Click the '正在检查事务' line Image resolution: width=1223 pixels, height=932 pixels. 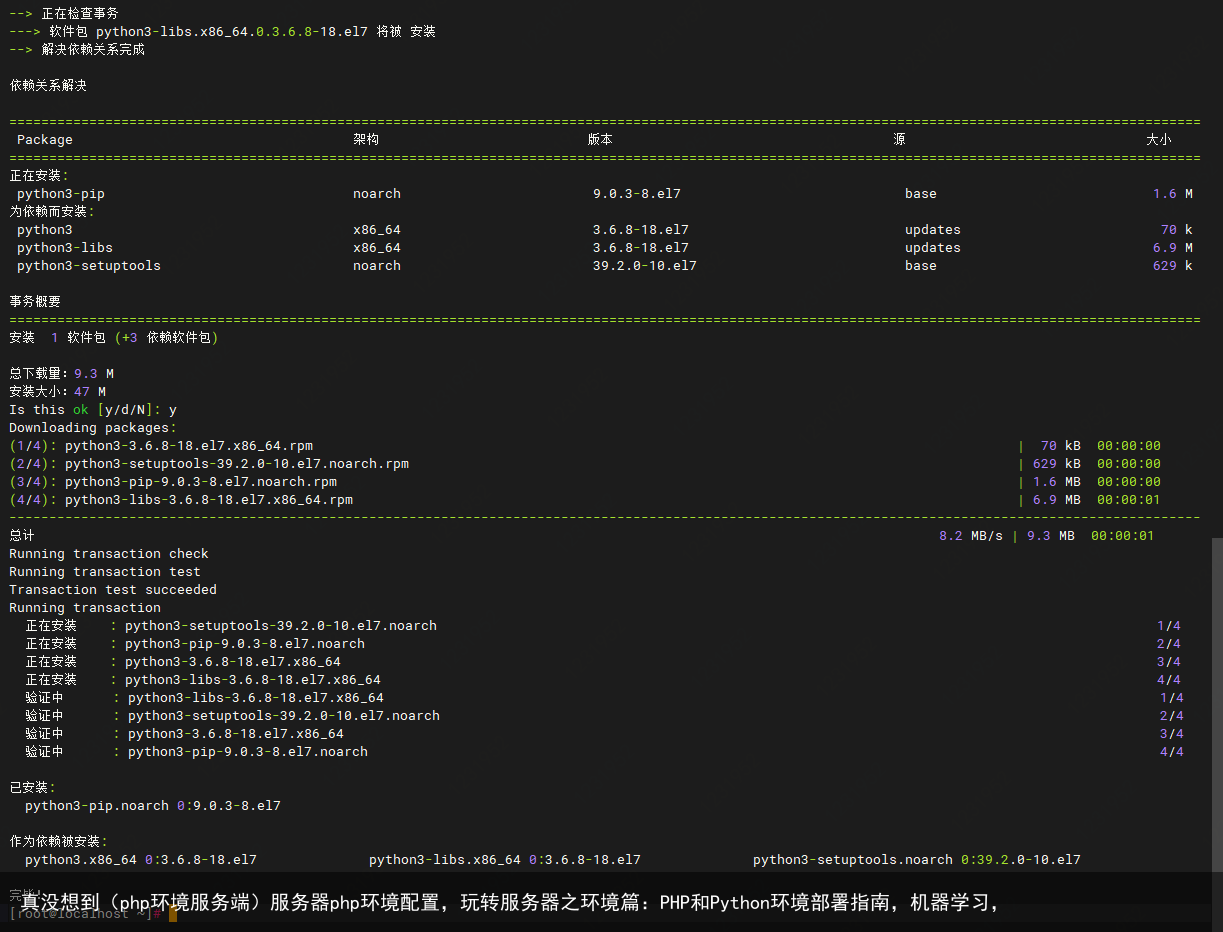pyautogui.click(x=64, y=14)
